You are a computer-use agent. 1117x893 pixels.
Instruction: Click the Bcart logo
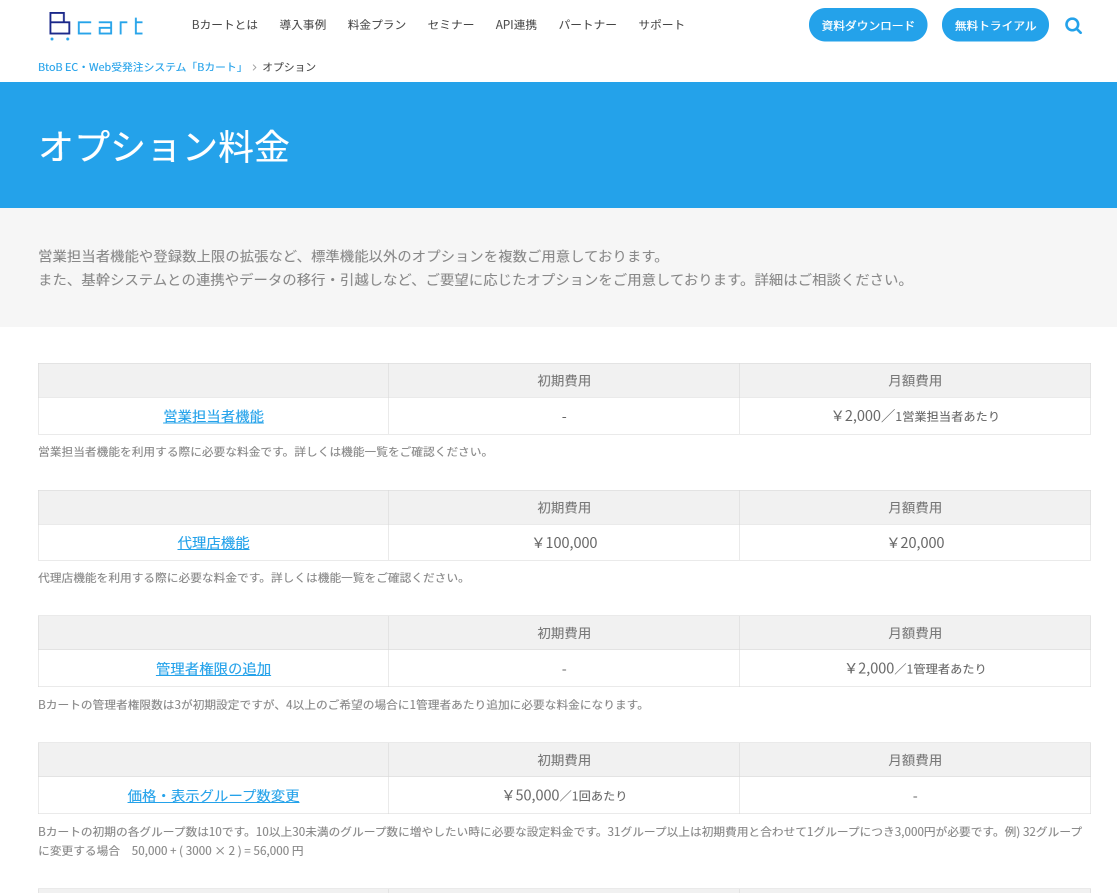pyautogui.click(x=96, y=26)
